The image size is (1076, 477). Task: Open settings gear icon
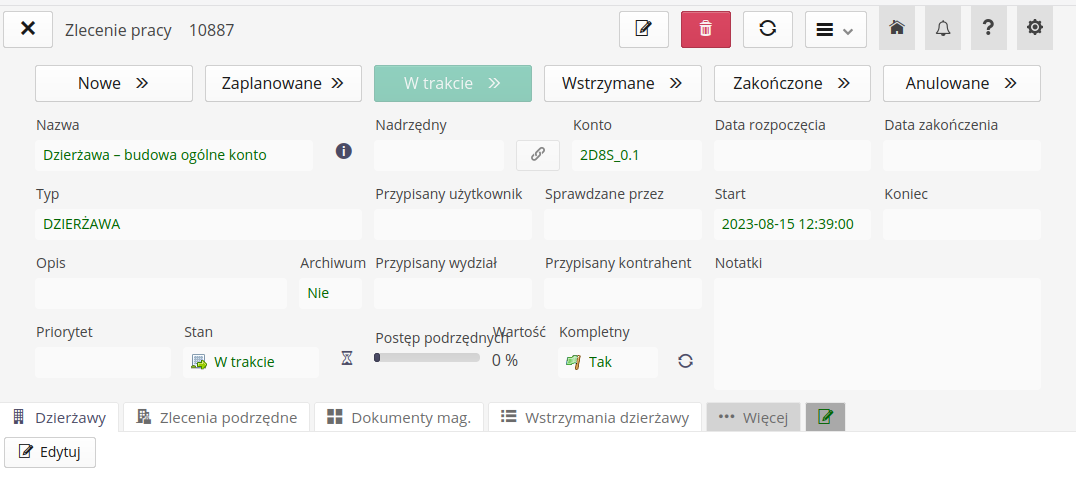[x=1035, y=29]
